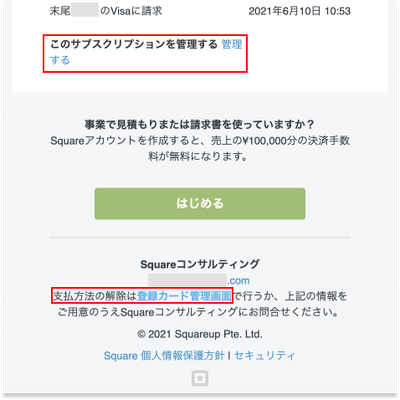Click the blue .com address link
400x400 pixels.
coord(238,280)
